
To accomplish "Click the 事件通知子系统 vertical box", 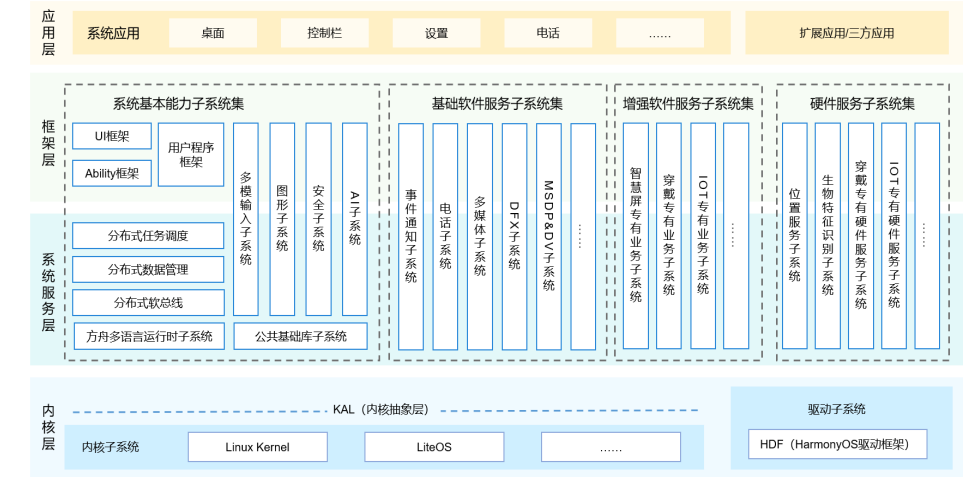I will 411,237.
